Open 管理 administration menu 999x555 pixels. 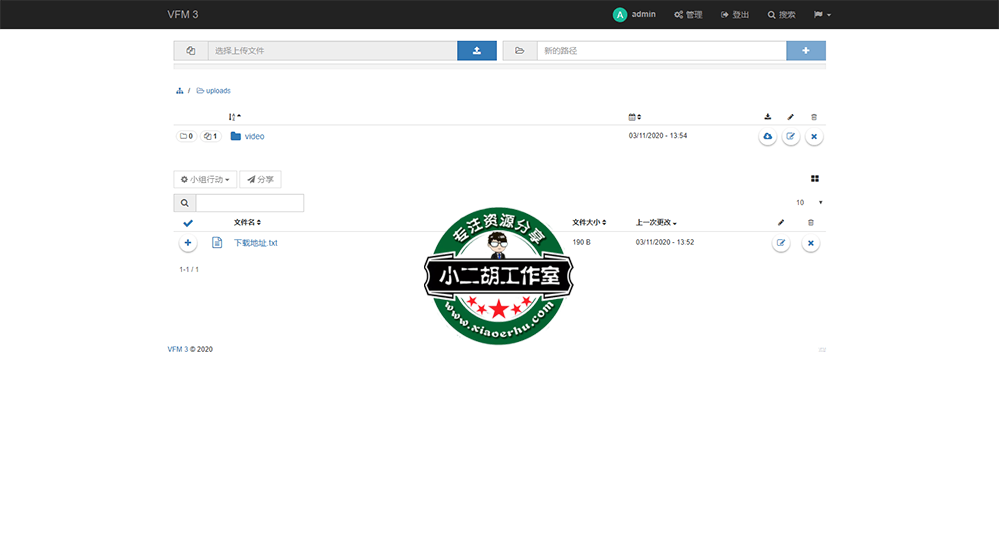pos(688,15)
